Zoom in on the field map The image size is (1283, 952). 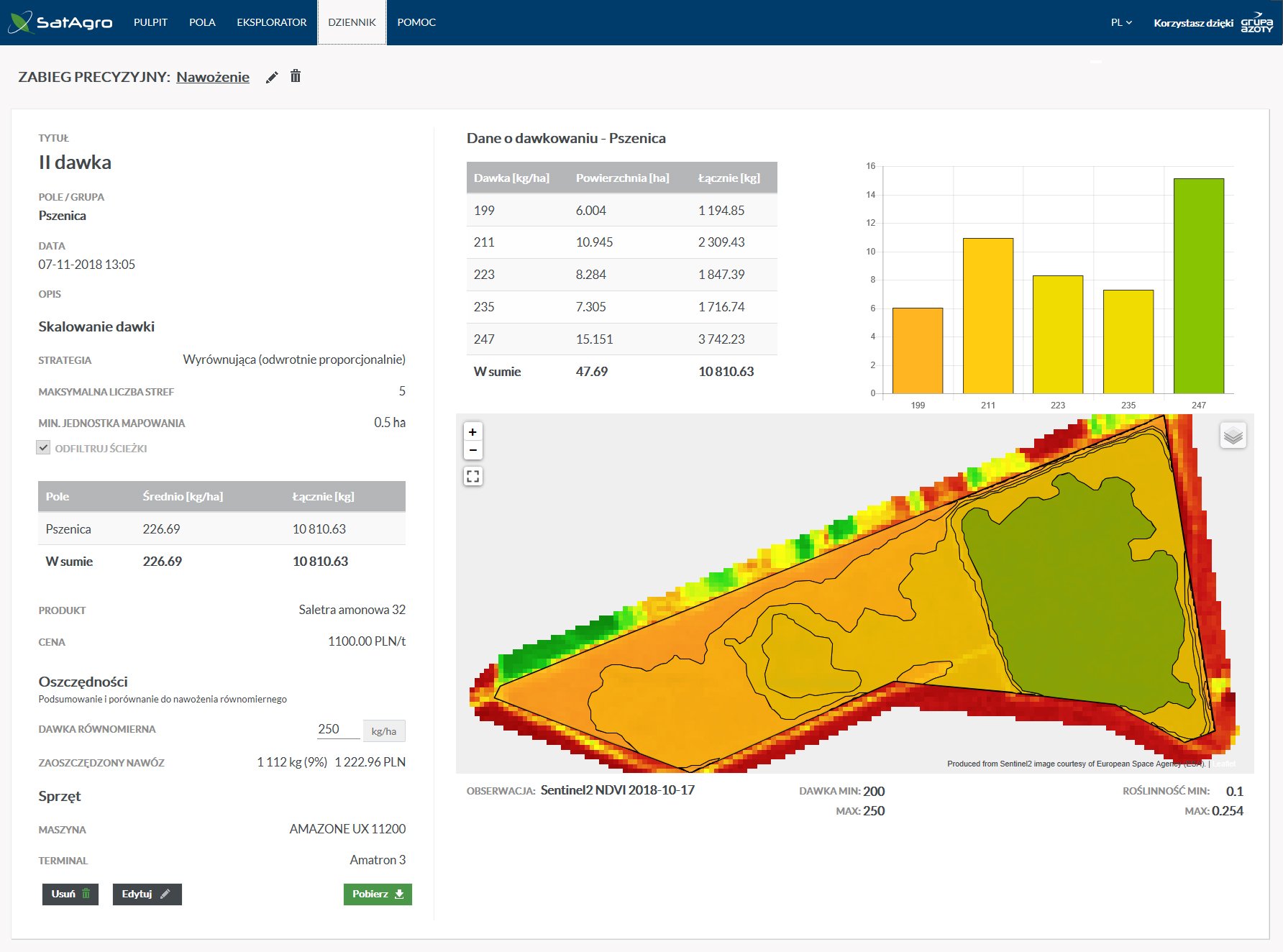click(x=472, y=432)
